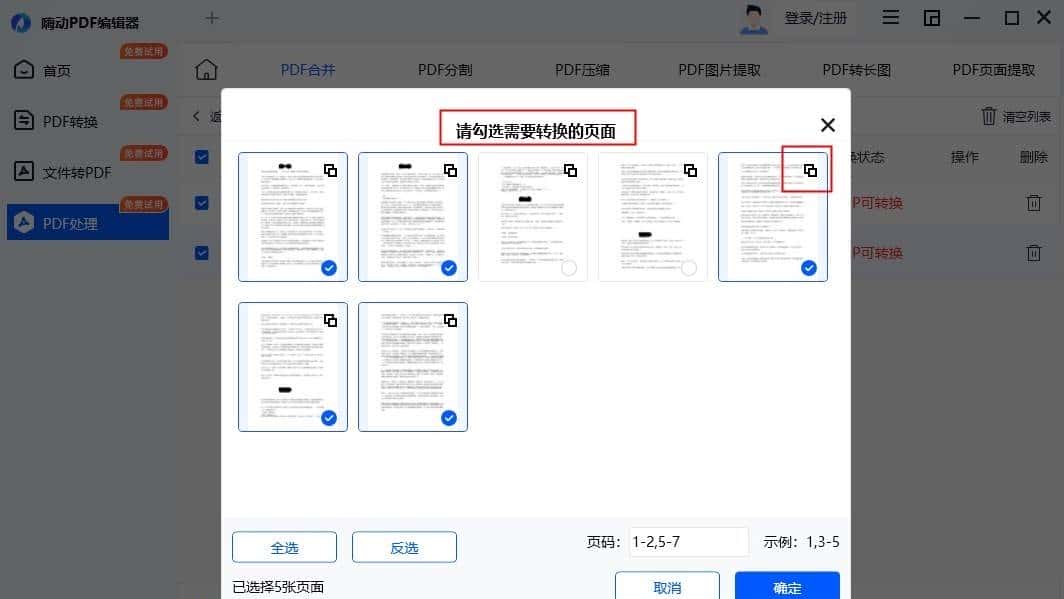1064x599 pixels.
Task: Click the 嗨动PDF编辑器 app logo
Action: click(20, 22)
